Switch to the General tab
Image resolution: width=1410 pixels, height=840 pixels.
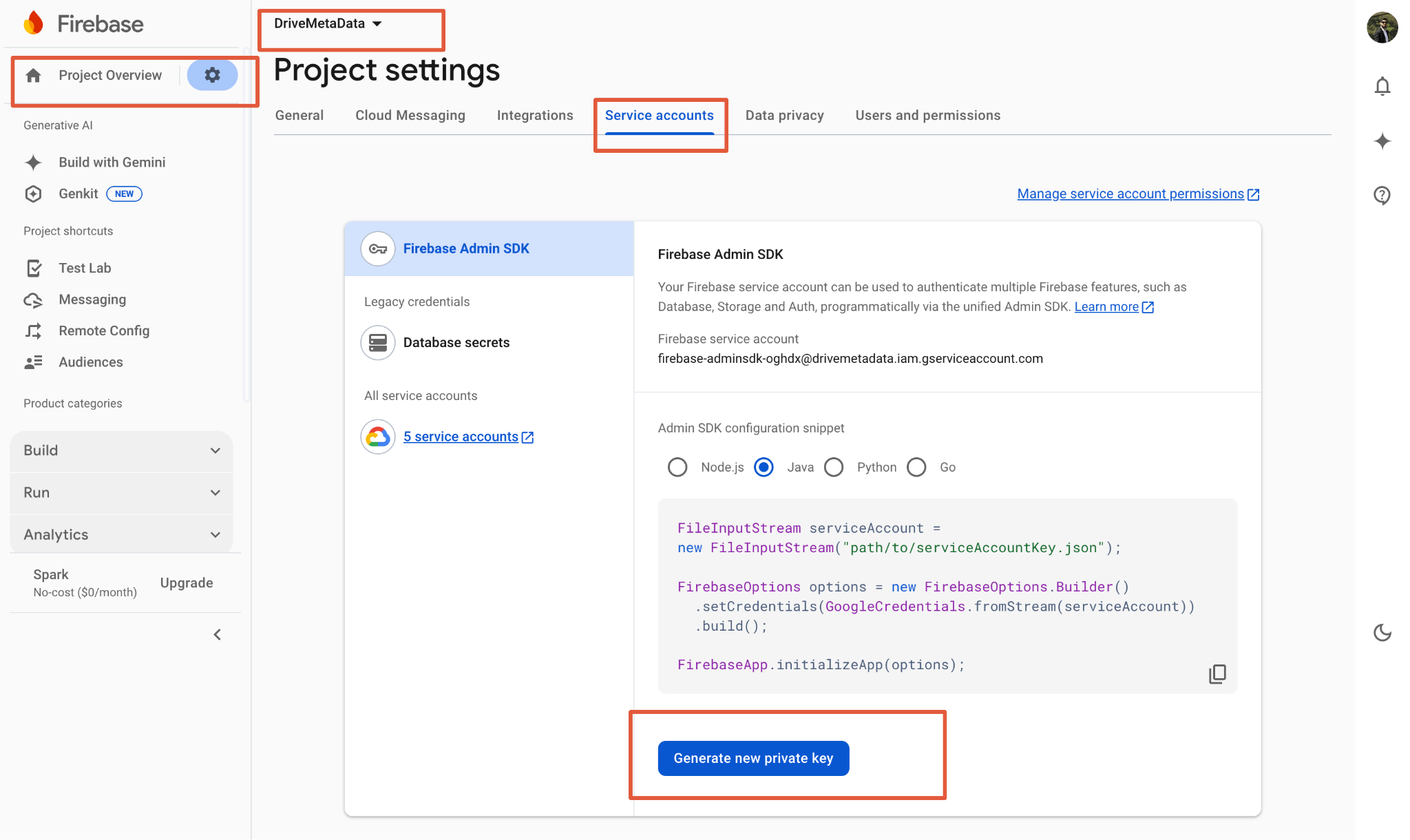point(299,116)
